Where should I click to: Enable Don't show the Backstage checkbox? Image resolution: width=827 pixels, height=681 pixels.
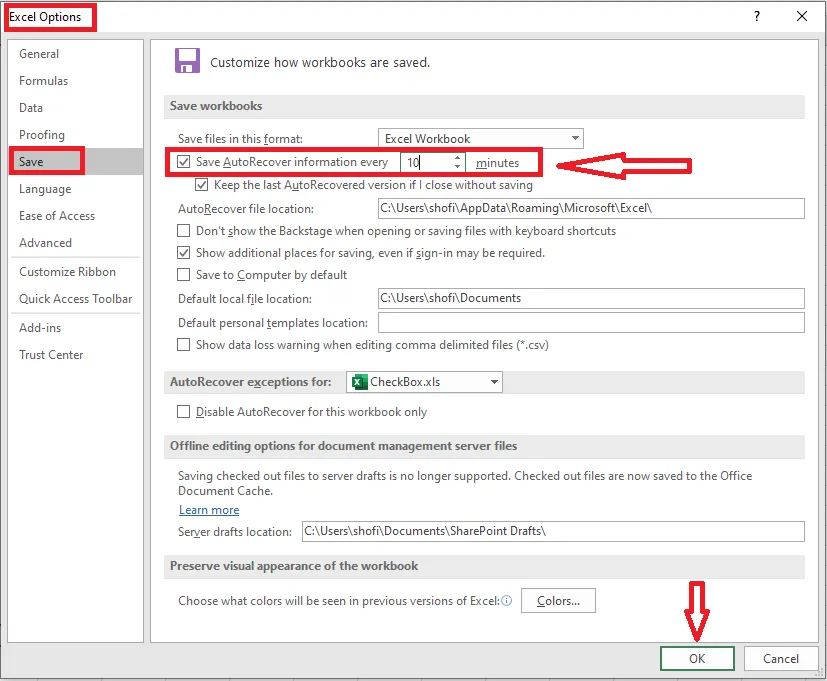183,231
